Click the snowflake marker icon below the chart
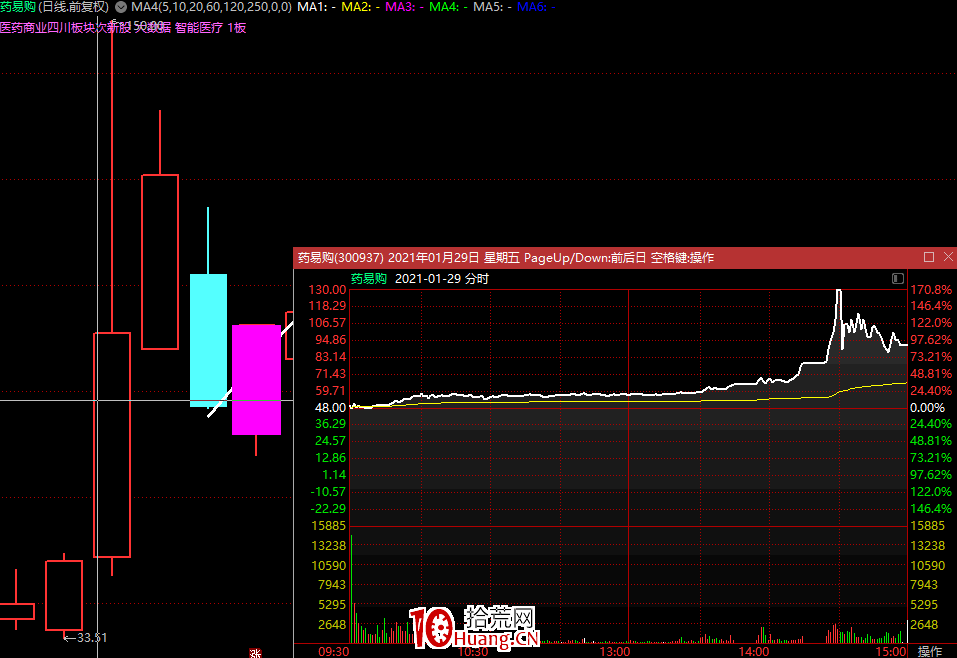Viewport: 957px width, 658px height. click(x=255, y=652)
